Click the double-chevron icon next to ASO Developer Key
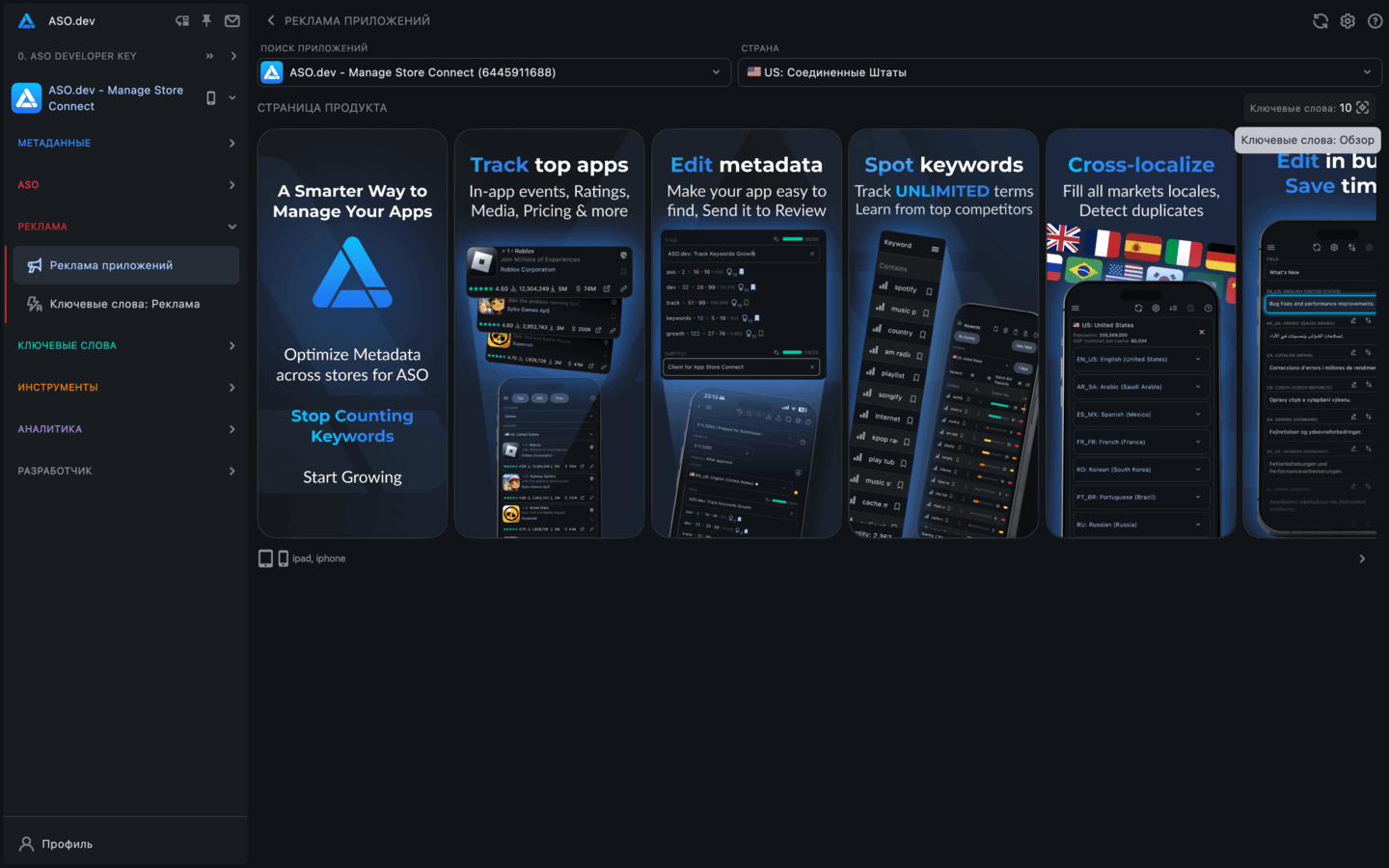The width and height of the screenshot is (1389, 868). click(209, 56)
